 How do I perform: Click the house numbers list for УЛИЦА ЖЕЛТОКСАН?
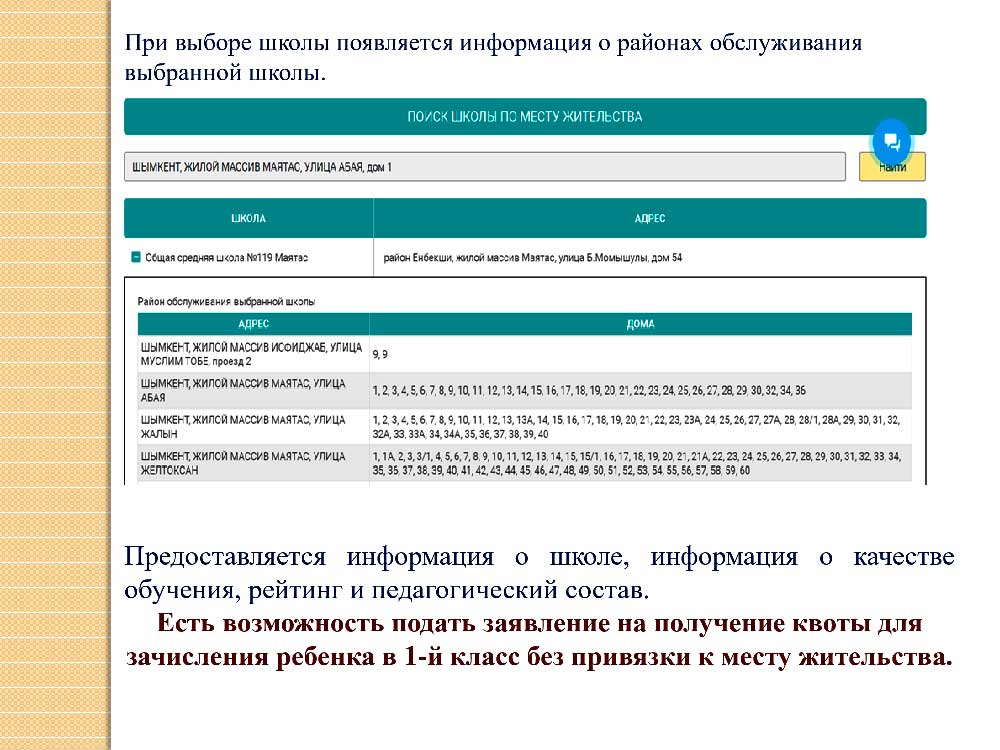pos(635,463)
